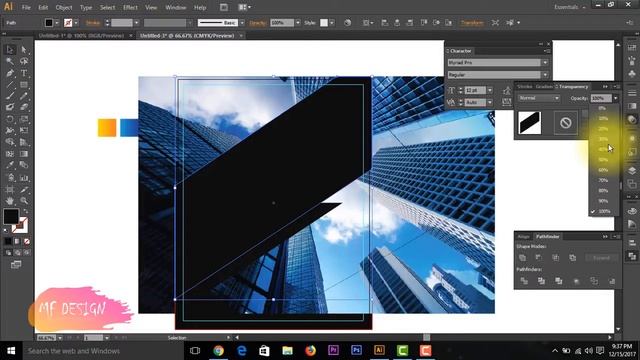Open the Layers panel from the dock
This screenshot has width=640, height=360.
click(632, 171)
